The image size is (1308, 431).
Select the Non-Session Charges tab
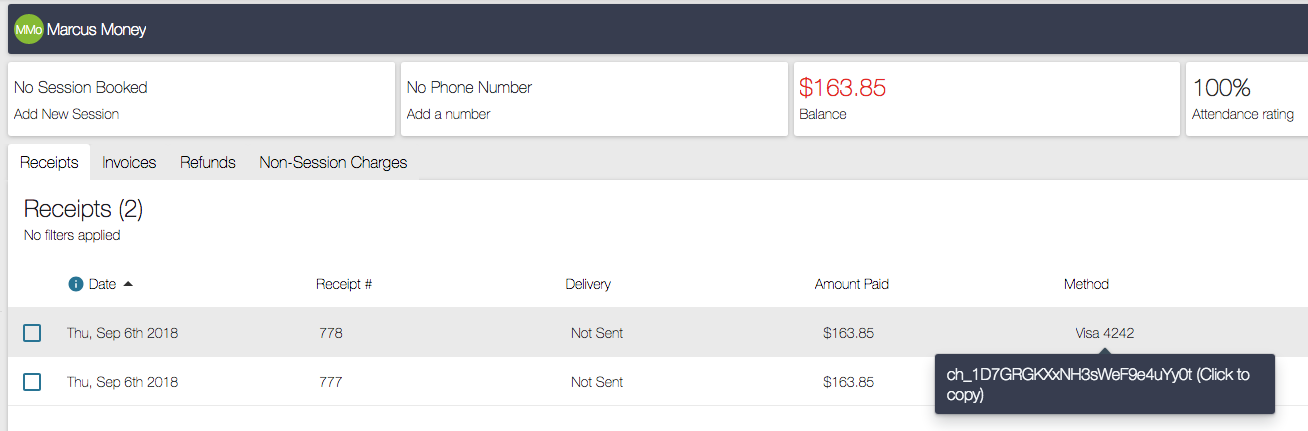(333, 162)
